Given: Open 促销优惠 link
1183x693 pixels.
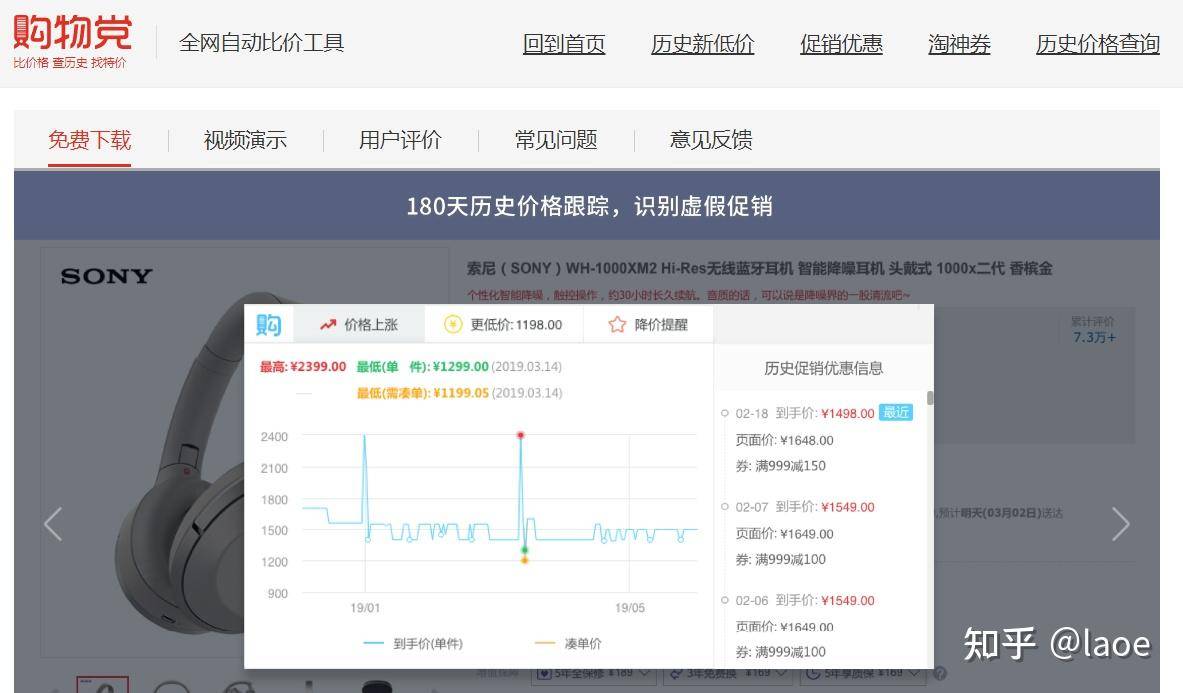Looking at the screenshot, I should (841, 44).
